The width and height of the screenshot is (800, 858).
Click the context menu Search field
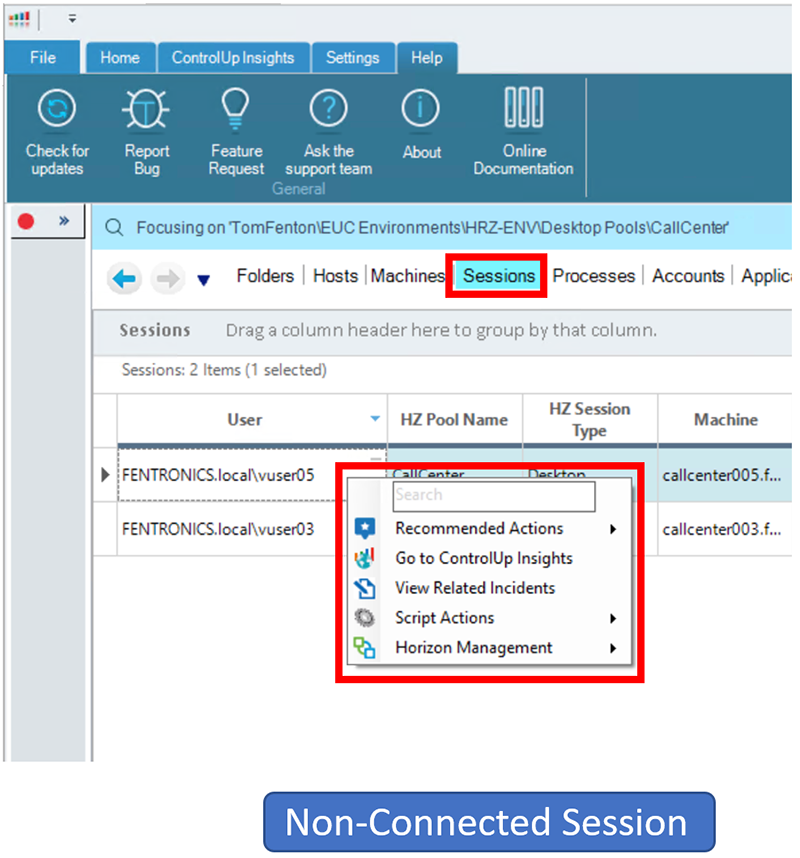(x=494, y=496)
